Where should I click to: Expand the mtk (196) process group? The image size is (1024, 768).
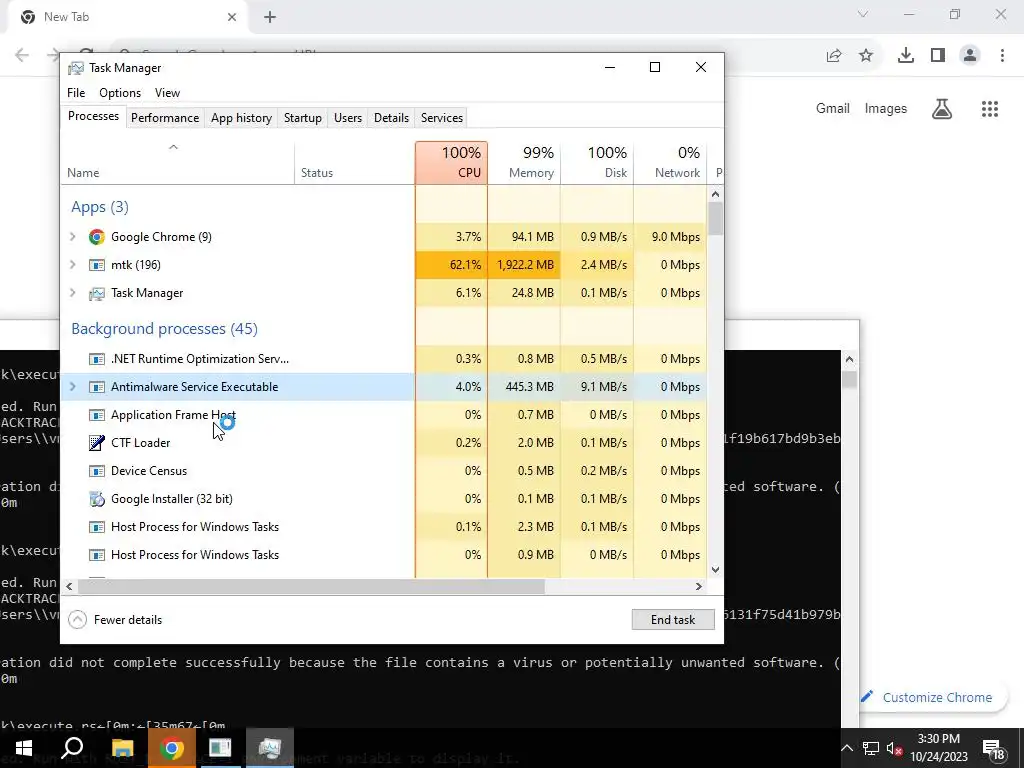point(72,265)
